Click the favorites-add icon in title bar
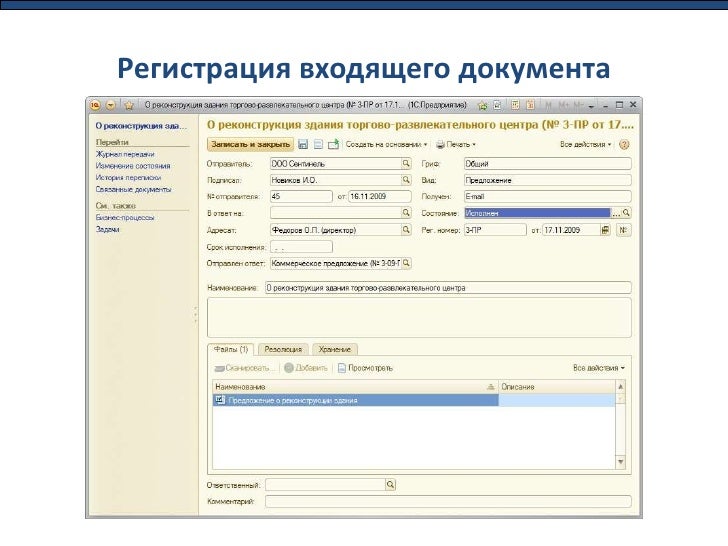Screen dimensions: 728x546 click(482, 105)
